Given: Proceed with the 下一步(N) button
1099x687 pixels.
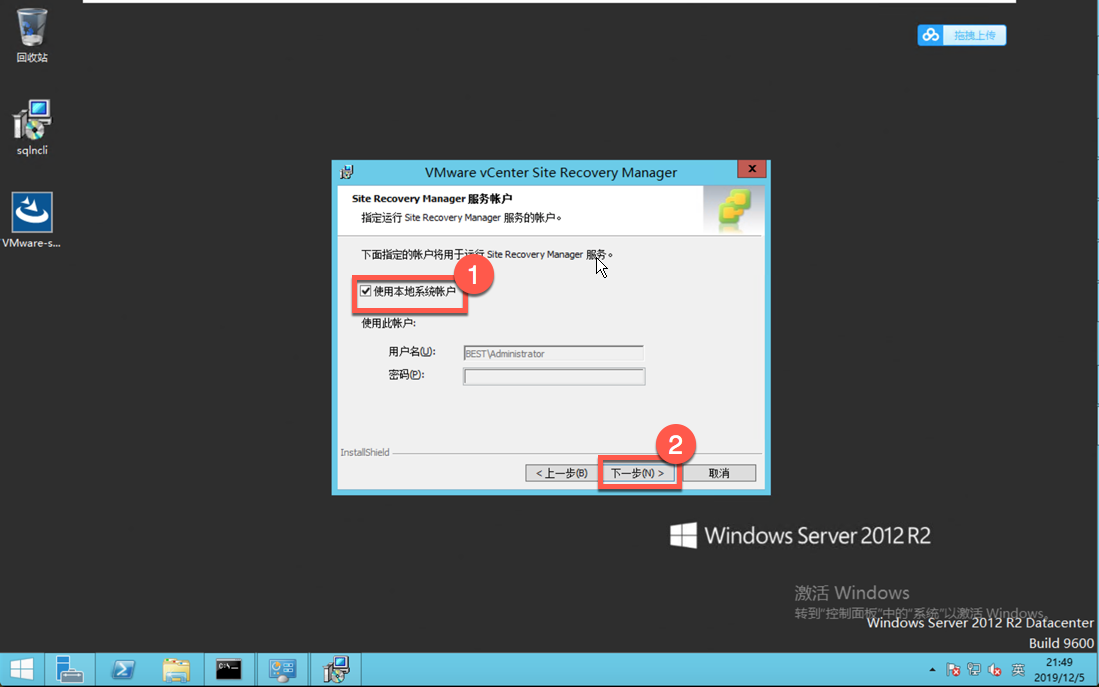Looking at the screenshot, I should click(637, 473).
